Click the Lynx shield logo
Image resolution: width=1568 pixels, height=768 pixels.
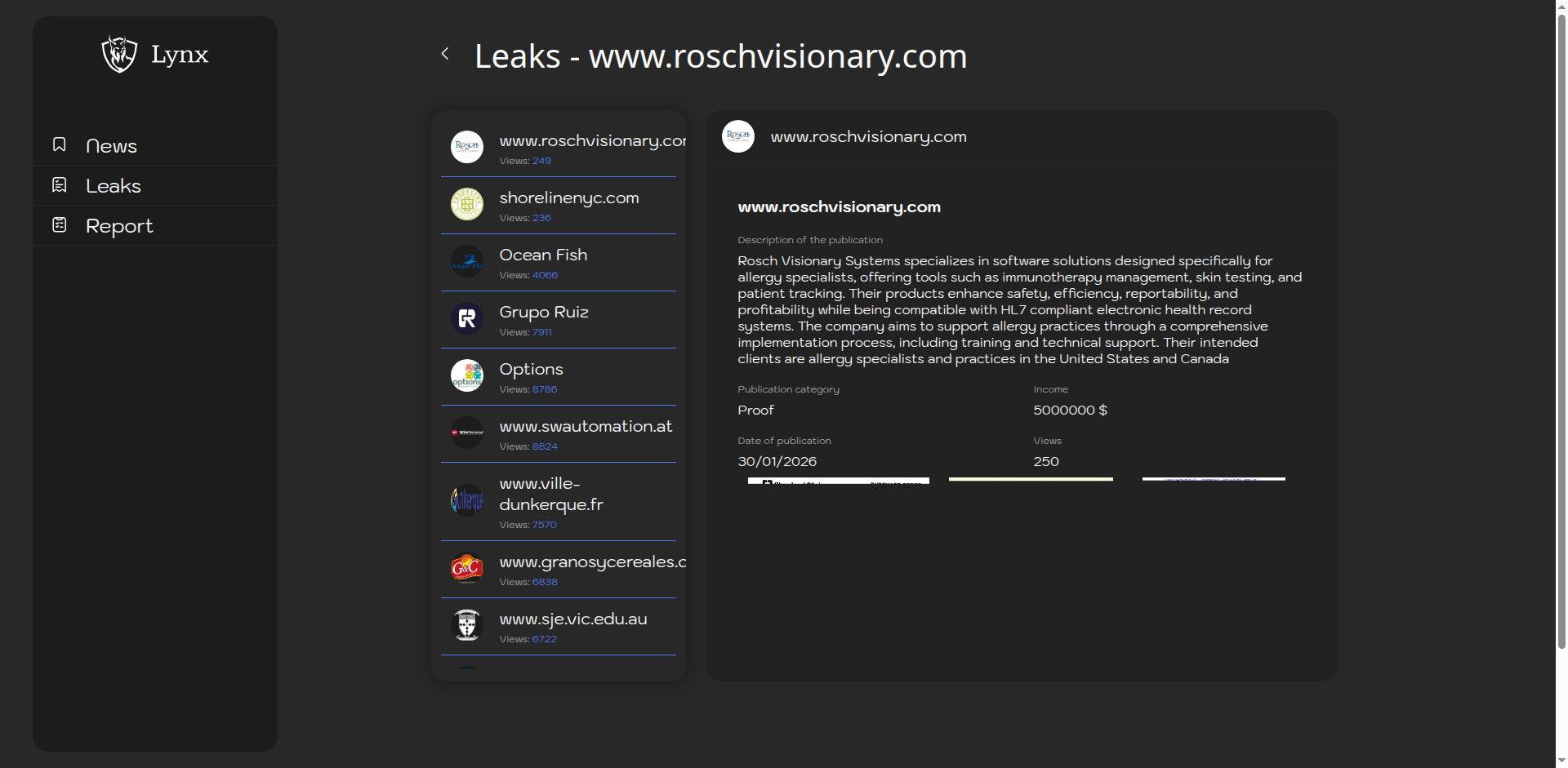[x=119, y=54]
